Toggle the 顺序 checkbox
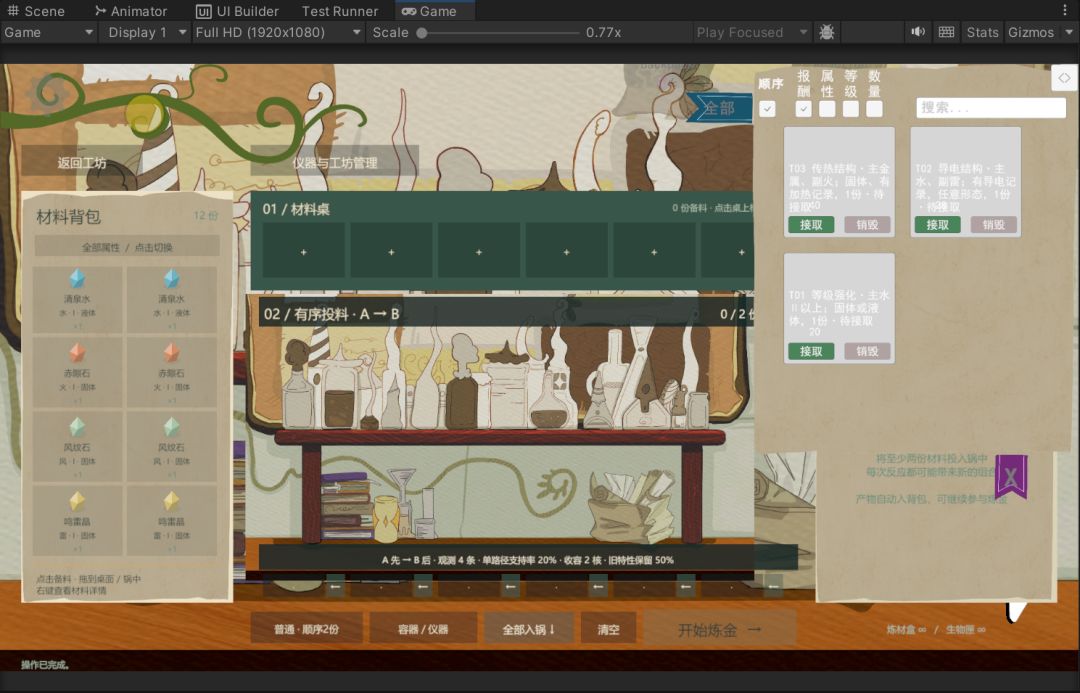The height and width of the screenshot is (693, 1080). point(767,109)
